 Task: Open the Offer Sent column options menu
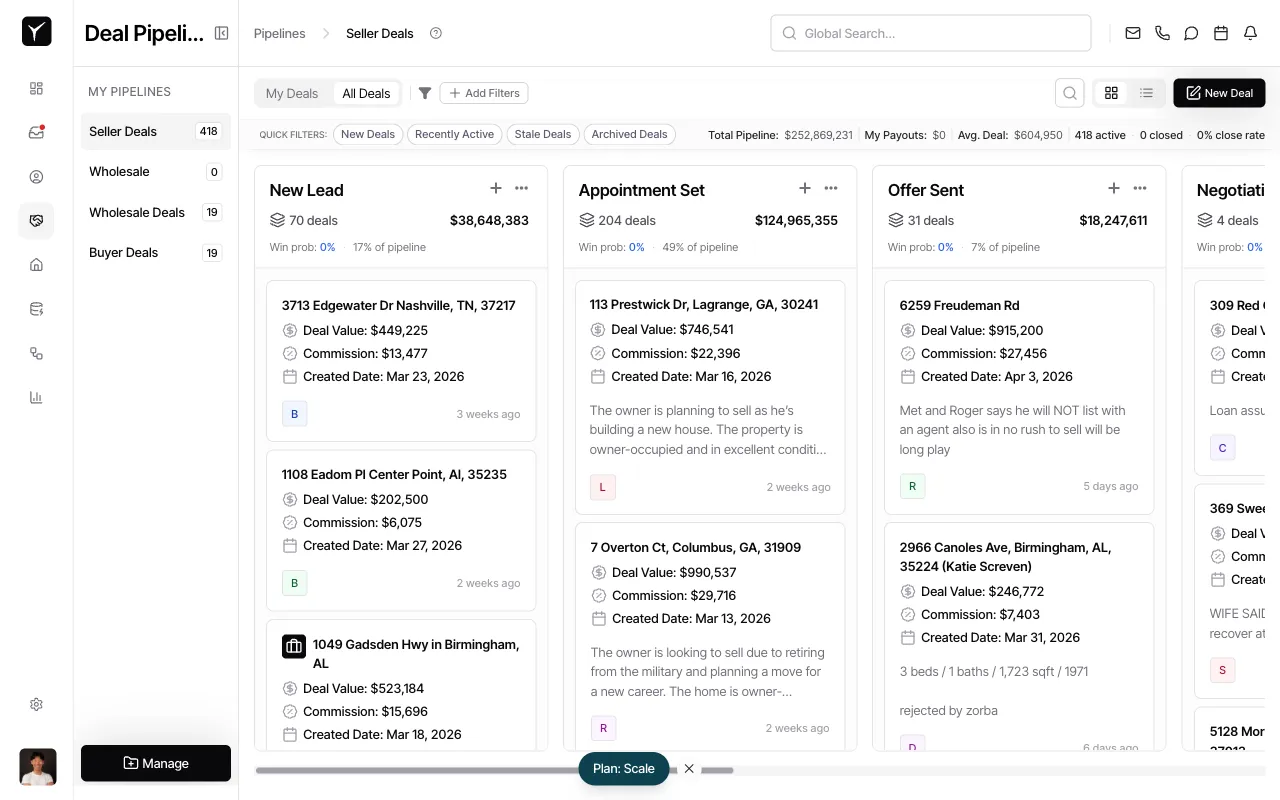point(1139,188)
